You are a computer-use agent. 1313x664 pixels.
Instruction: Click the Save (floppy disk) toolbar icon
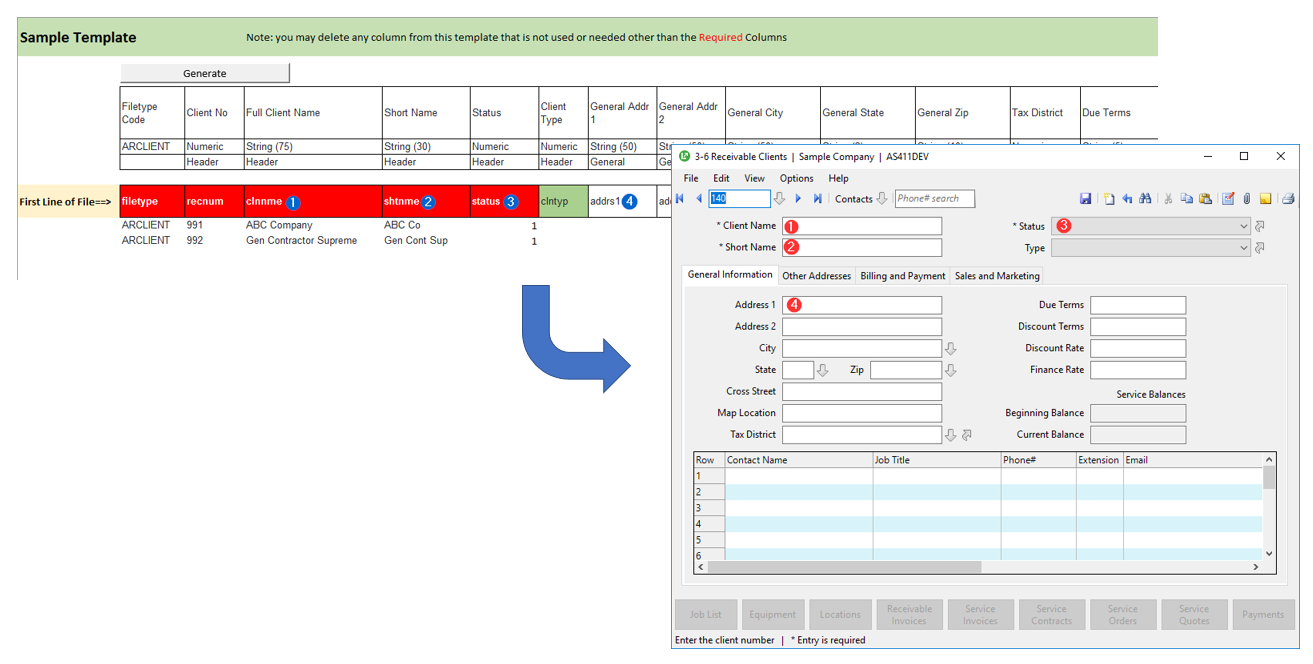(x=1086, y=199)
